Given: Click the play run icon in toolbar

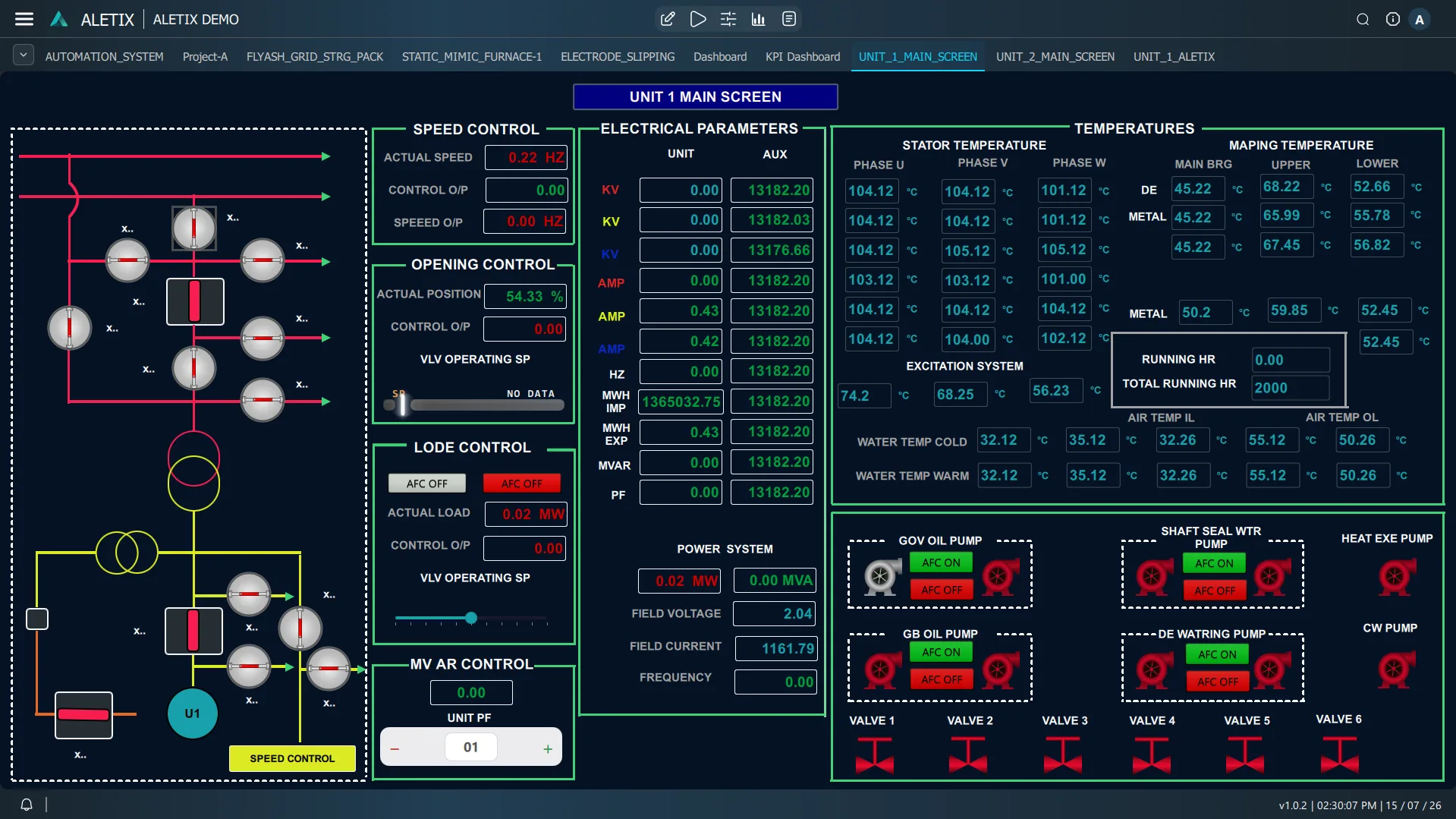Looking at the screenshot, I should tap(698, 19).
